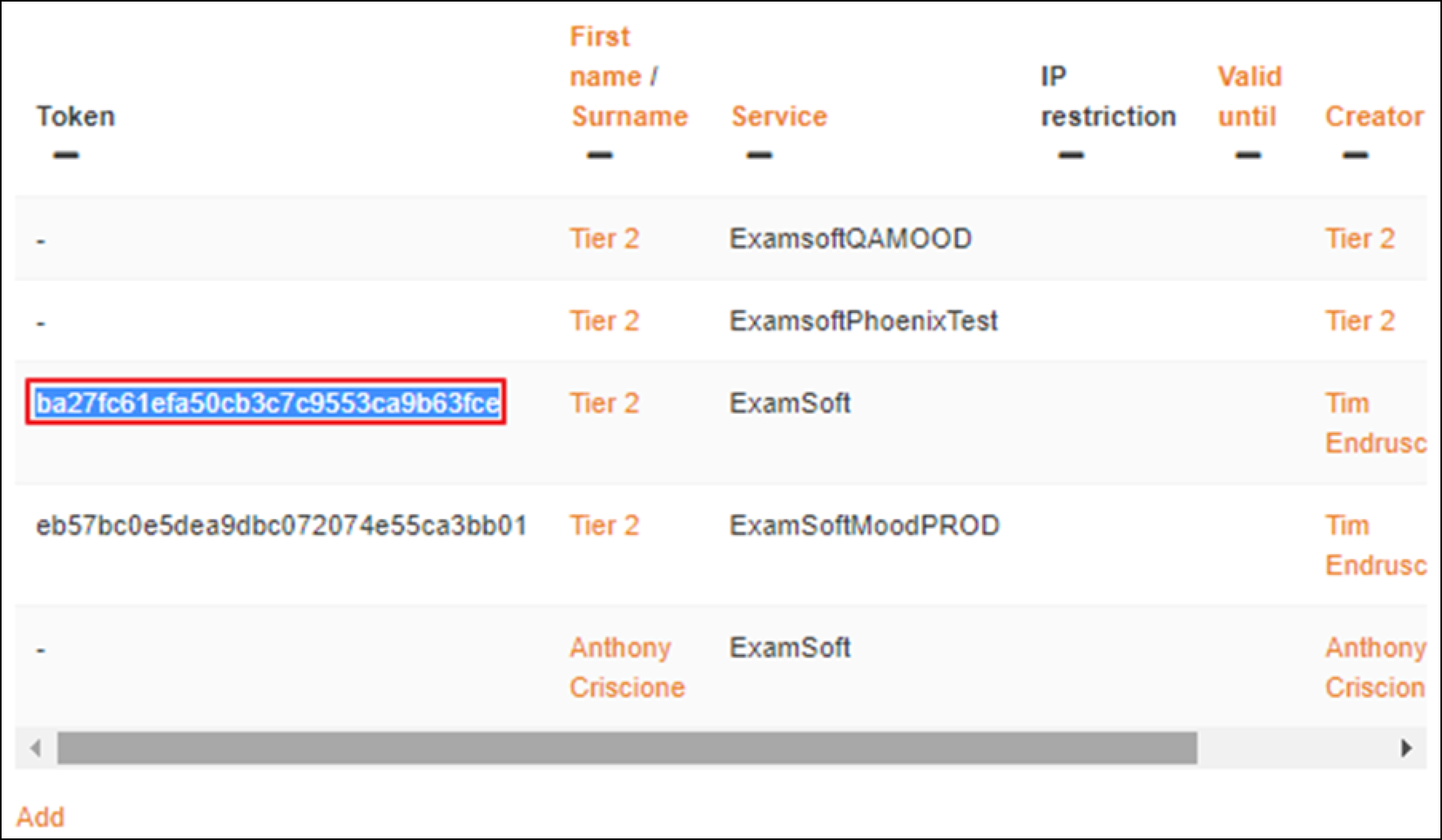This screenshot has width=1442, height=840.
Task: Click the ExamsoftQAMOOD service name
Action: click(850, 239)
